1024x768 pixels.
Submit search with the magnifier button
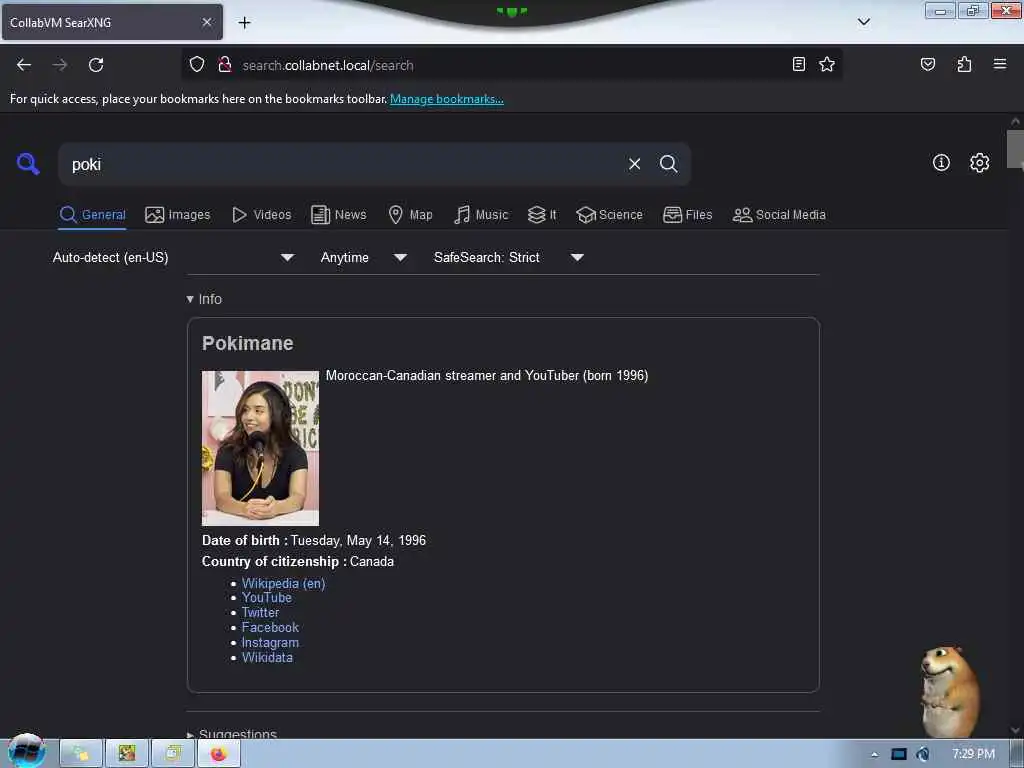pyautogui.click(x=668, y=164)
